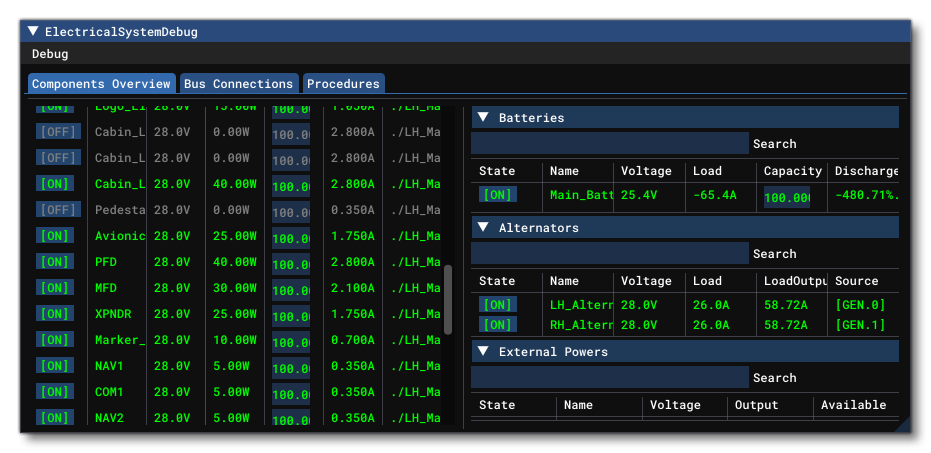931x453 pixels.
Task: Collapse the Batteries section
Action: (482, 118)
